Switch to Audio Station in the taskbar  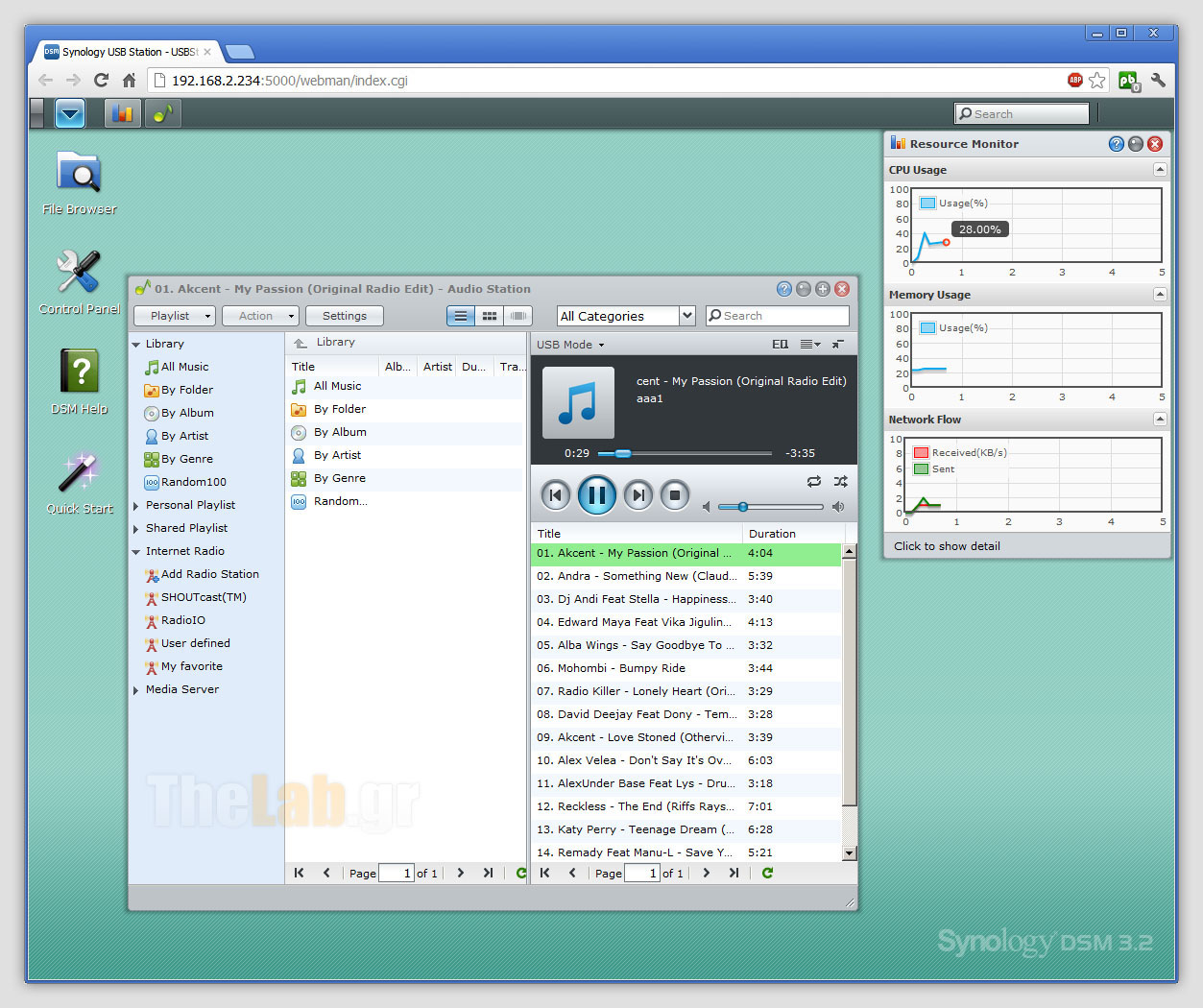pos(162,113)
